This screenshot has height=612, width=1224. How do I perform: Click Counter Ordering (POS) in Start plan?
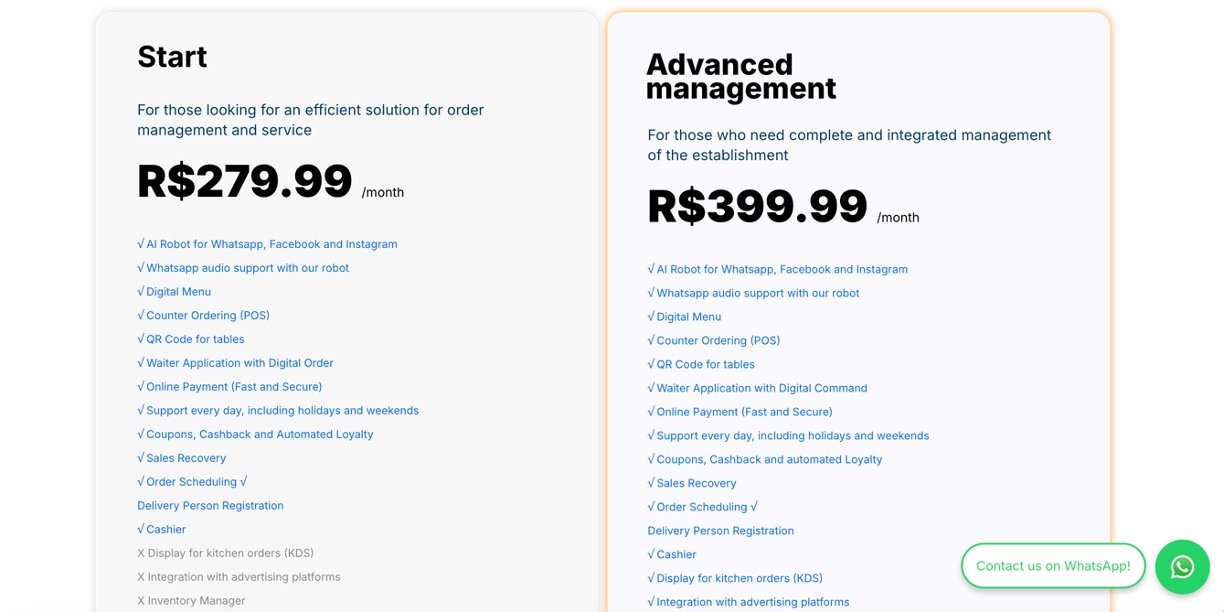pyautogui.click(x=204, y=316)
